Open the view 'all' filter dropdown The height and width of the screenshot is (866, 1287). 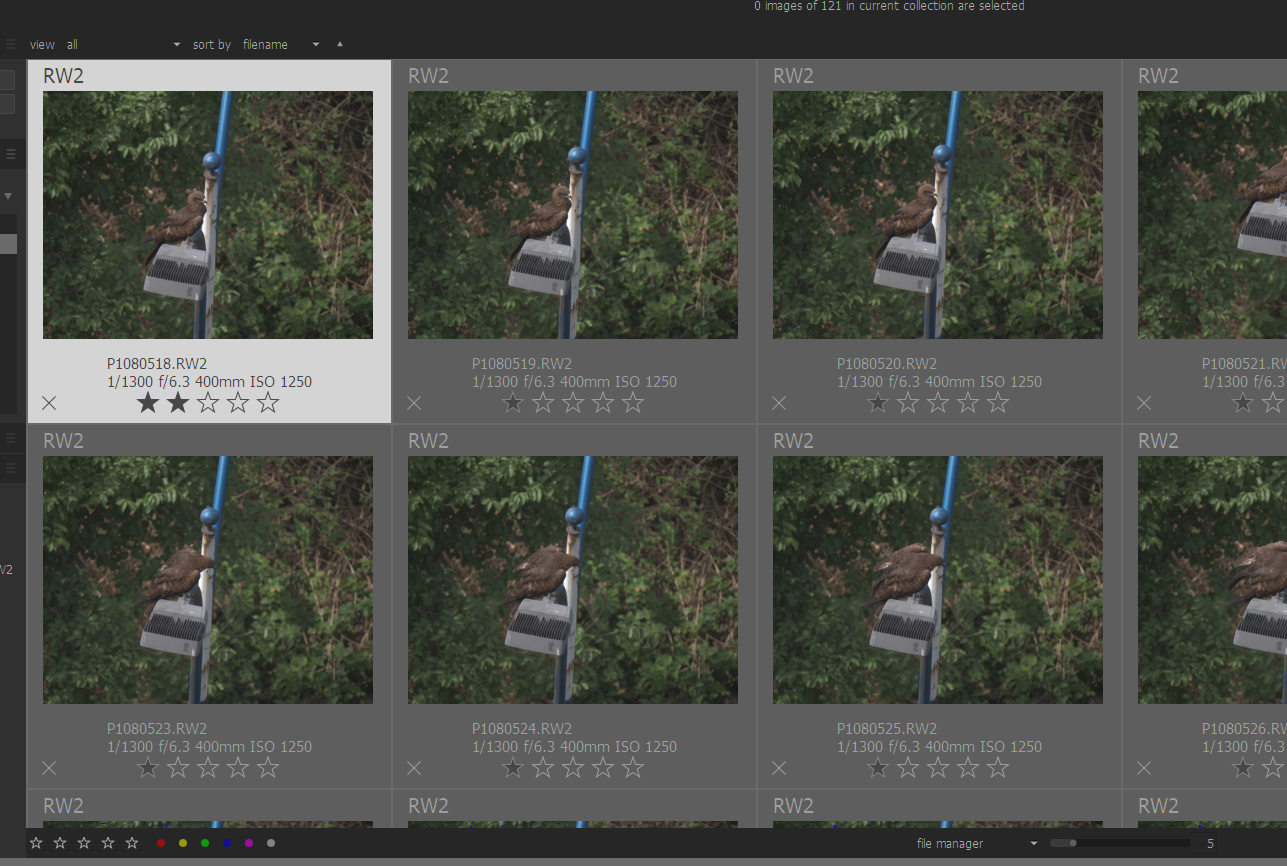pos(124,45)
